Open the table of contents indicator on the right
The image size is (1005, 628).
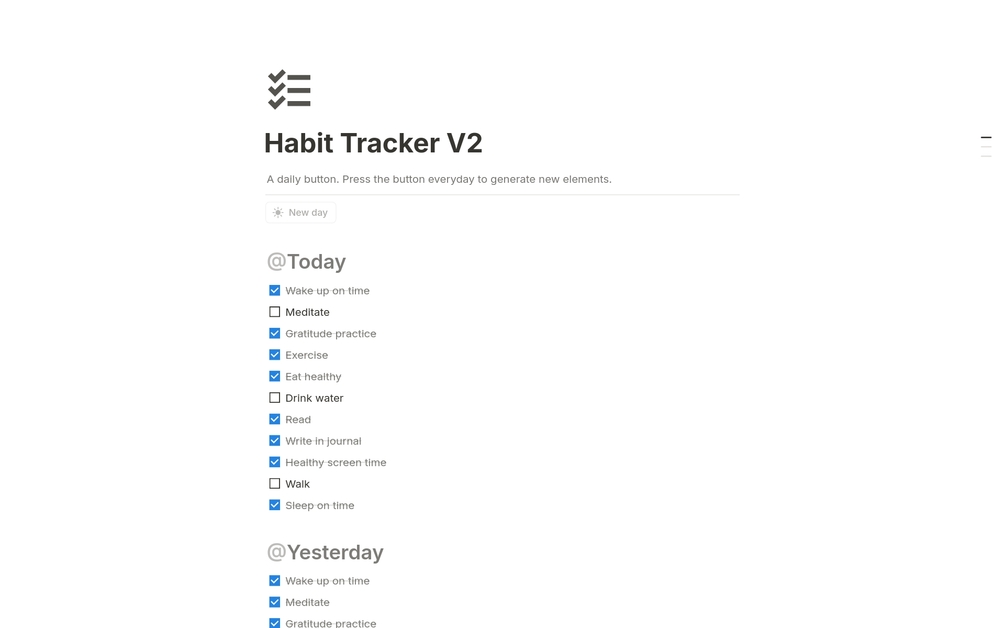click(988, 143)
